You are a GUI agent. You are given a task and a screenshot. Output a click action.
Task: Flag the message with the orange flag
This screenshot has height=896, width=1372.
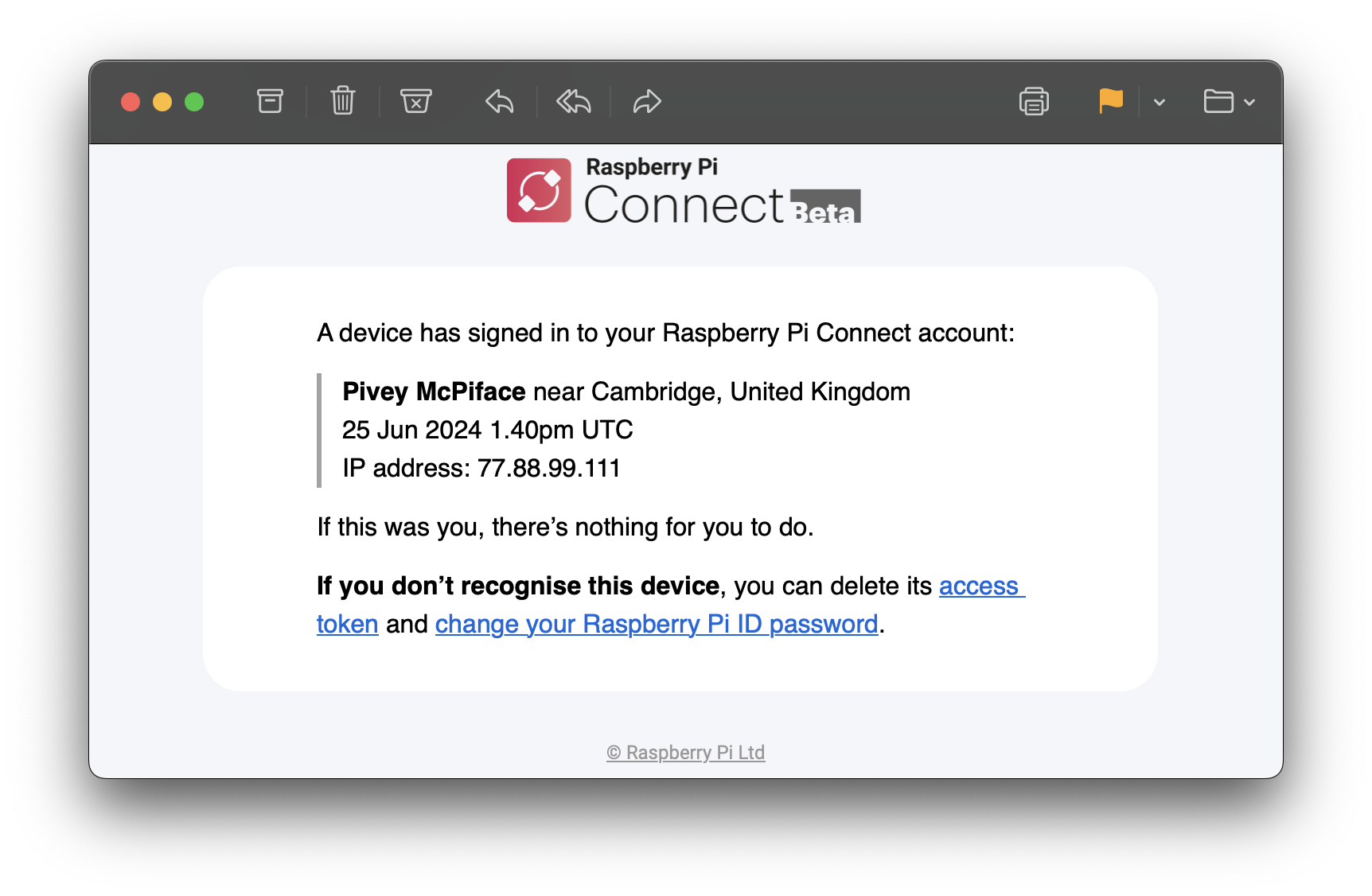click(1111, 101)
